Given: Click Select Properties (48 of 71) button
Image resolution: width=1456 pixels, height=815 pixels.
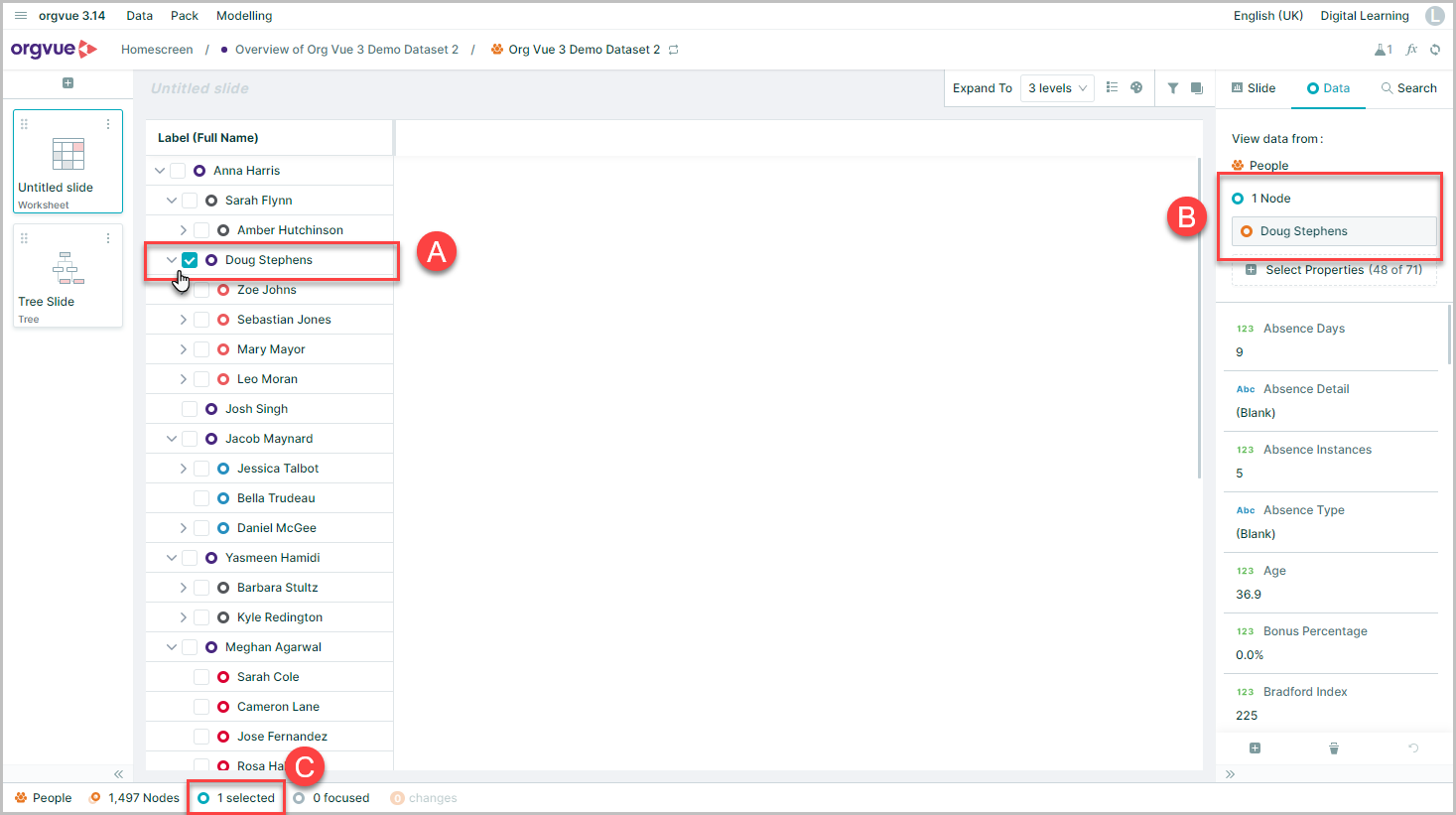Looking at the screenshot, I should 1334,270.
